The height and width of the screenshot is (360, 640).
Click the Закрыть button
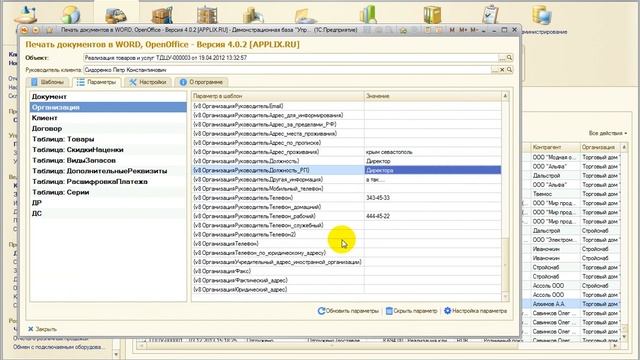coord(42,329)
